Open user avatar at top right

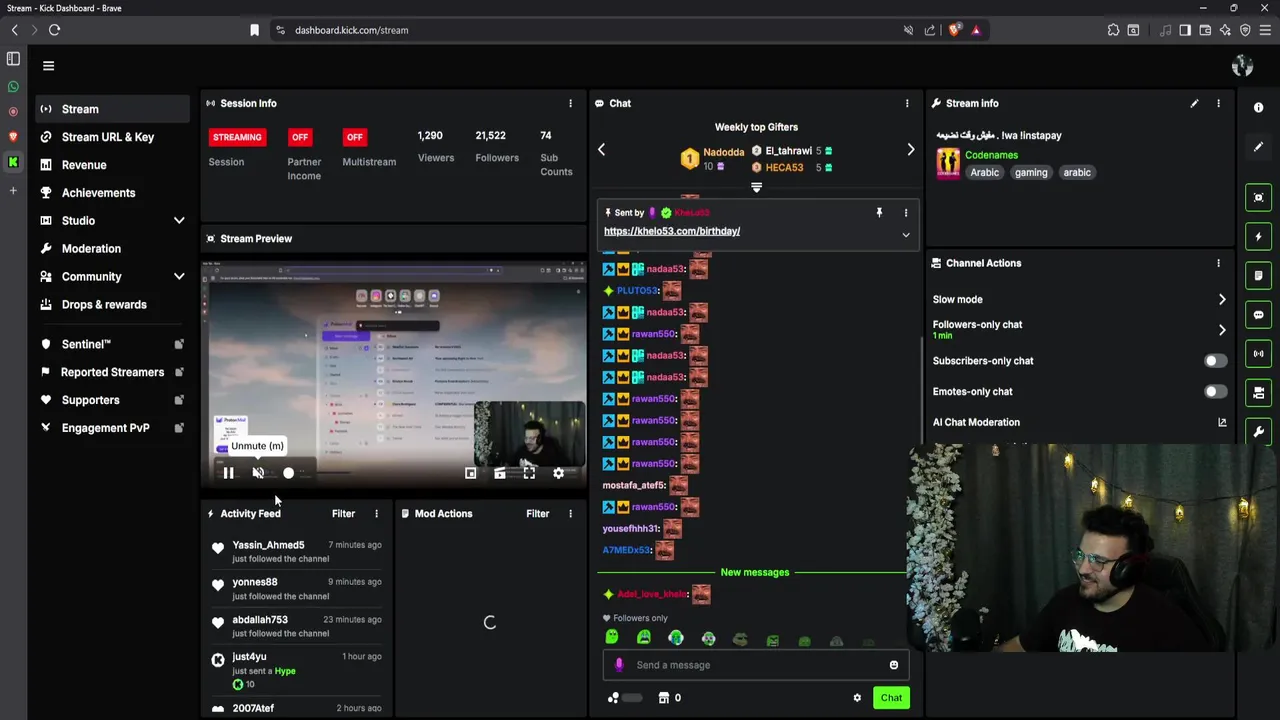[x=1242, y=66]
